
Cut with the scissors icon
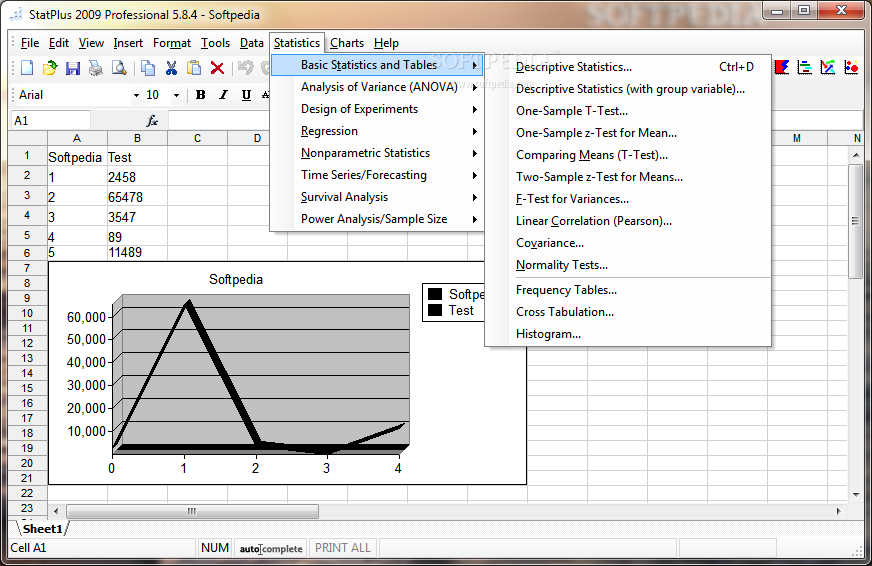coord(171,68)
